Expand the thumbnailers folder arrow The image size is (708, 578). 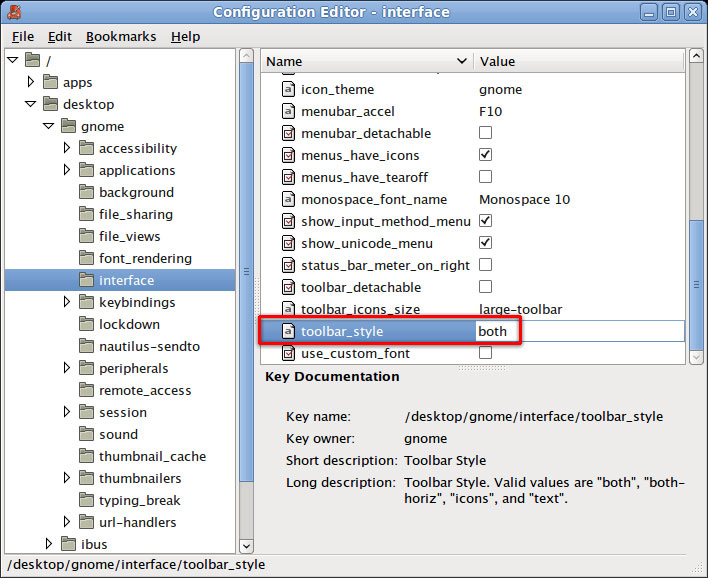[x=67, y=478]
